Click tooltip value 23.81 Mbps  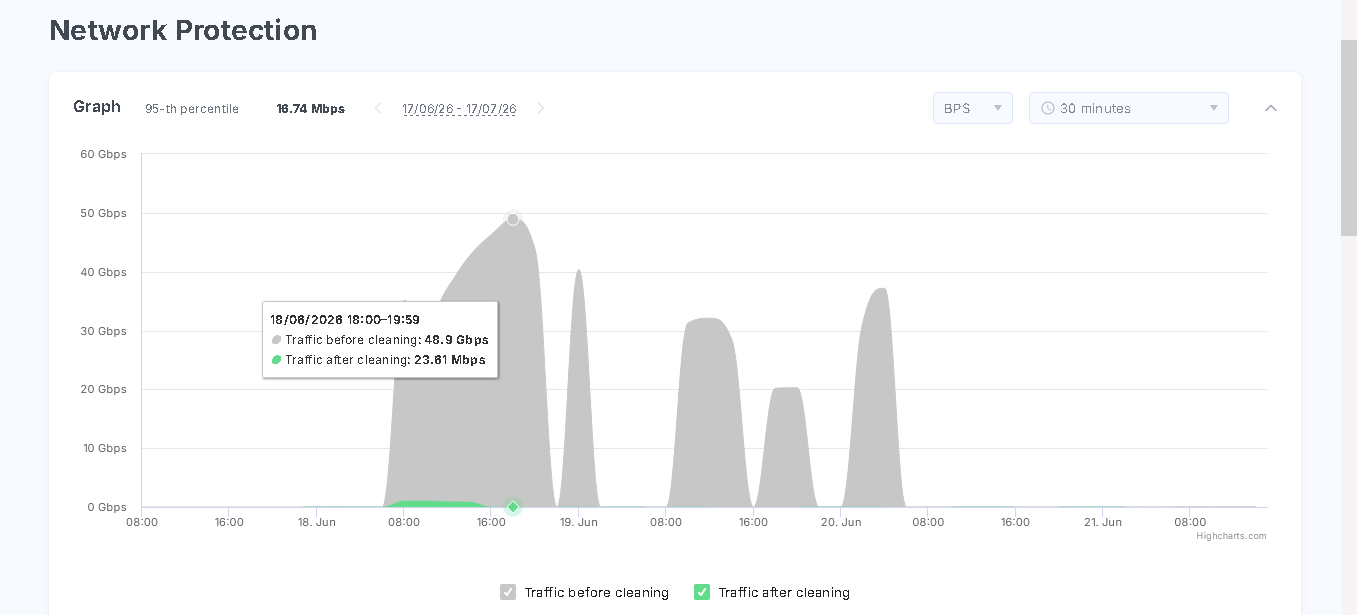pos(449,360)
